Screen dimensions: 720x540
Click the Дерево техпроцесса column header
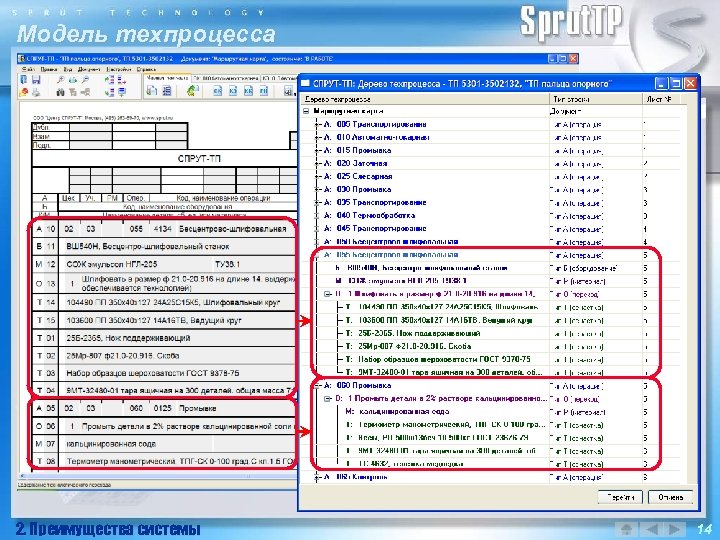[x=425, y=99]
